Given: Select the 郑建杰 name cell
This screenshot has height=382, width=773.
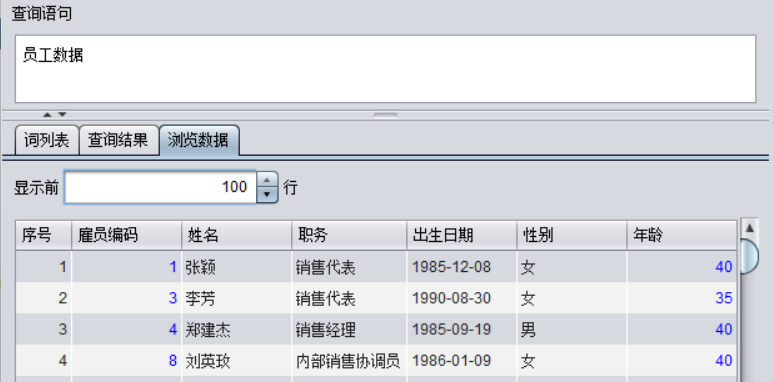Looking at the screenshot, I should (237, 329).
